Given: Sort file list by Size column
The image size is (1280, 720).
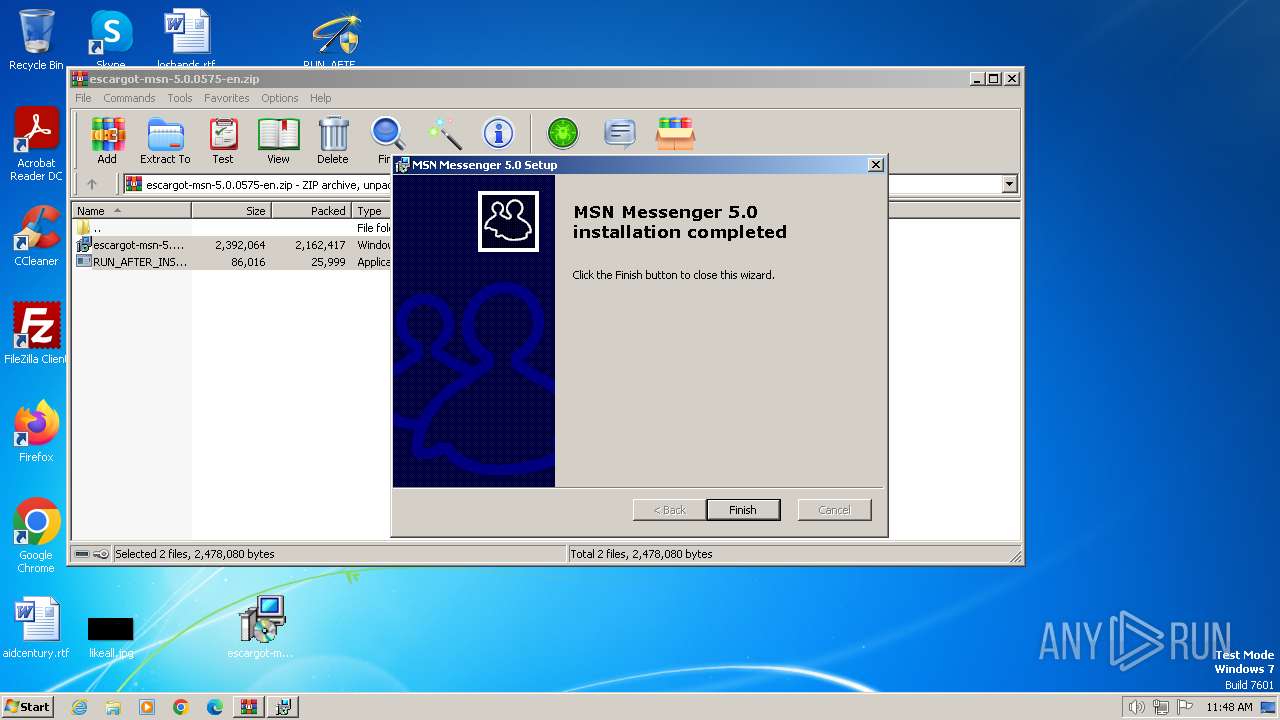Looking at the screenshot, I should [231, 211].
